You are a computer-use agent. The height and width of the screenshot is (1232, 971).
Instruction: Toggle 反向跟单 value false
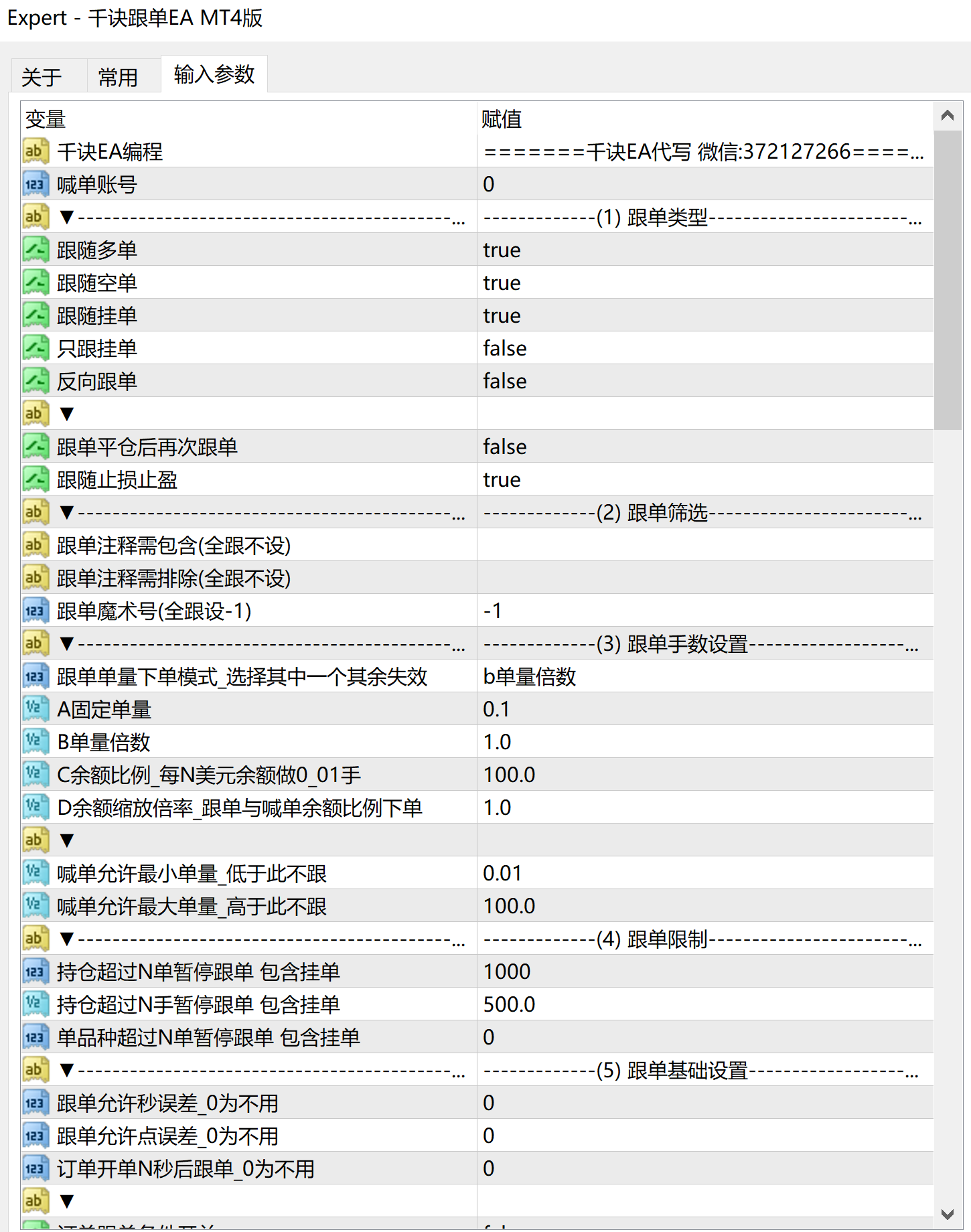(705, 381)
